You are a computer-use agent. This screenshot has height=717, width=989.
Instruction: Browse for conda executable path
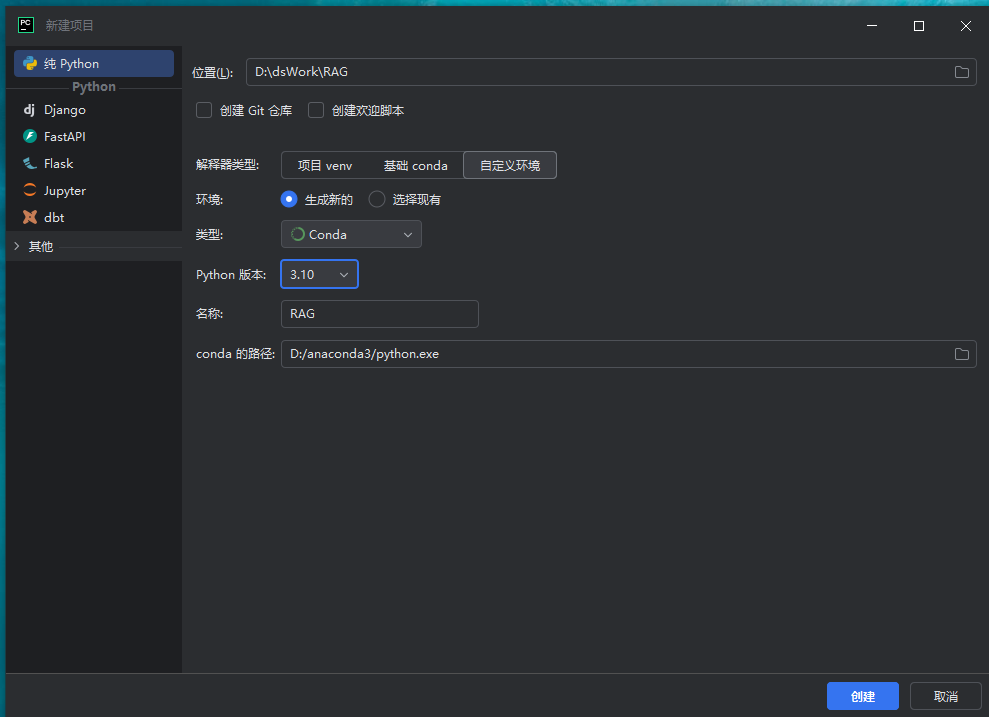tap(961, 354)
